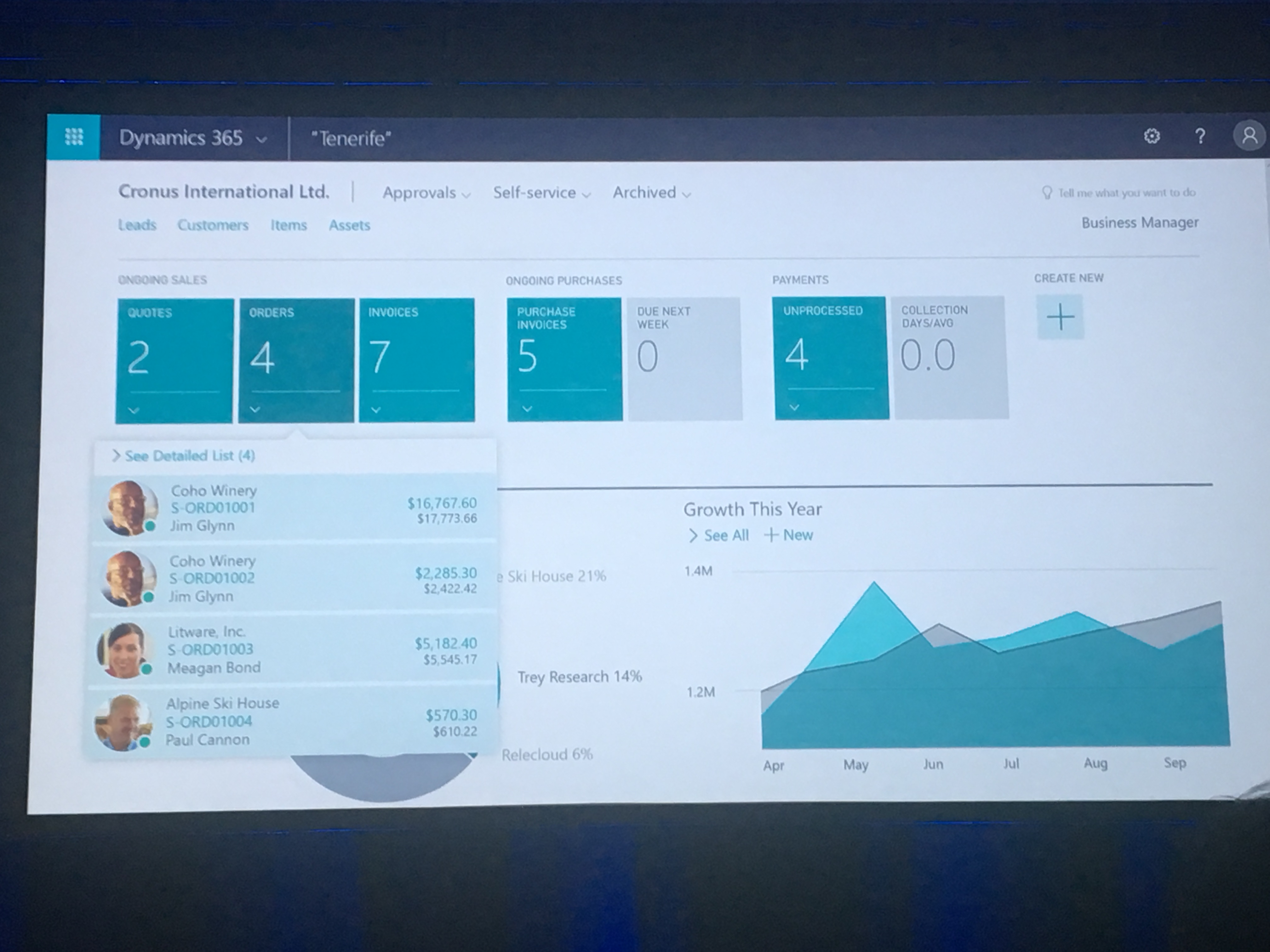Image resolution: width=1270 pixels, height=952 pixels.
Task: Click New under Growth This Year
Action: 789,535
